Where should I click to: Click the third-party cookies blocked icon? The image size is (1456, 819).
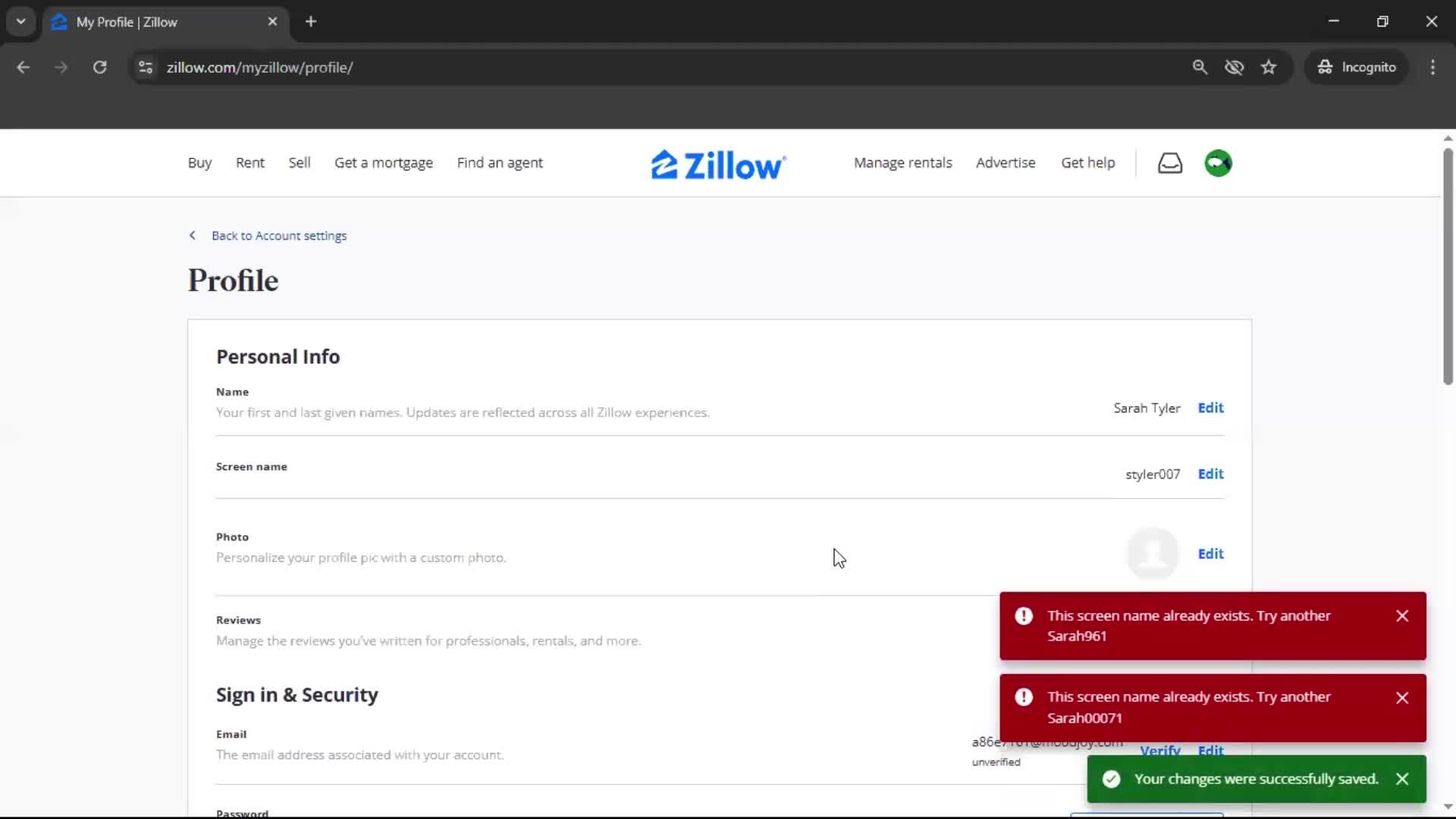[x=1235, y=67]
